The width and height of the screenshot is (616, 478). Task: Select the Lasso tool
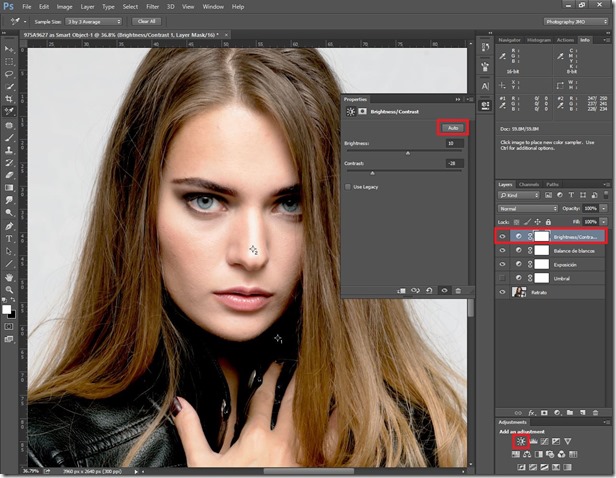point(9,74)
